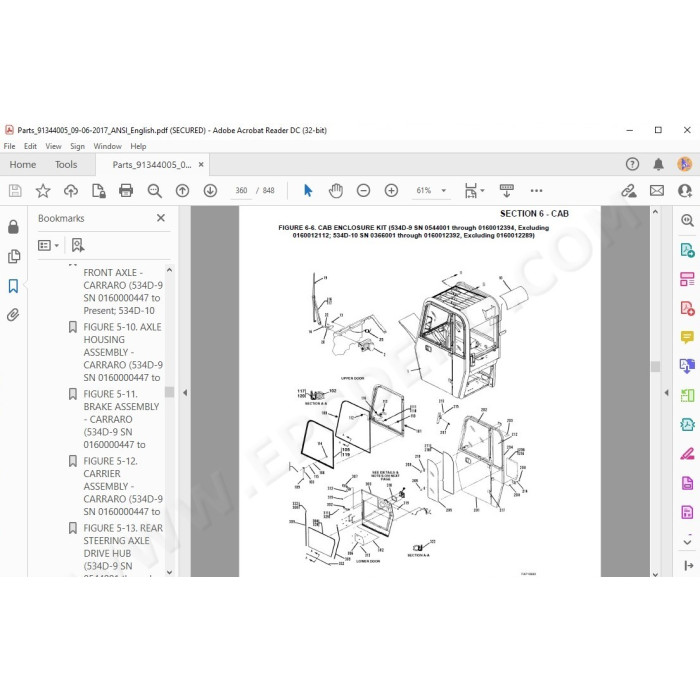Share a link to this file

(629, 191)
